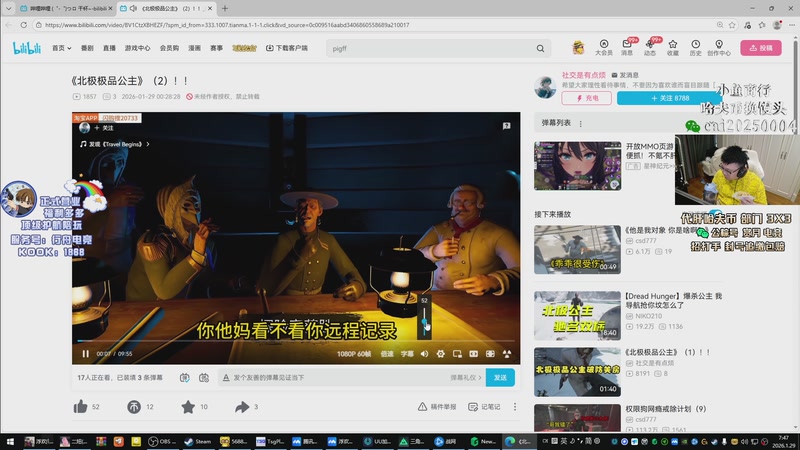Open OBS from the taskbar

click(162, 441)
